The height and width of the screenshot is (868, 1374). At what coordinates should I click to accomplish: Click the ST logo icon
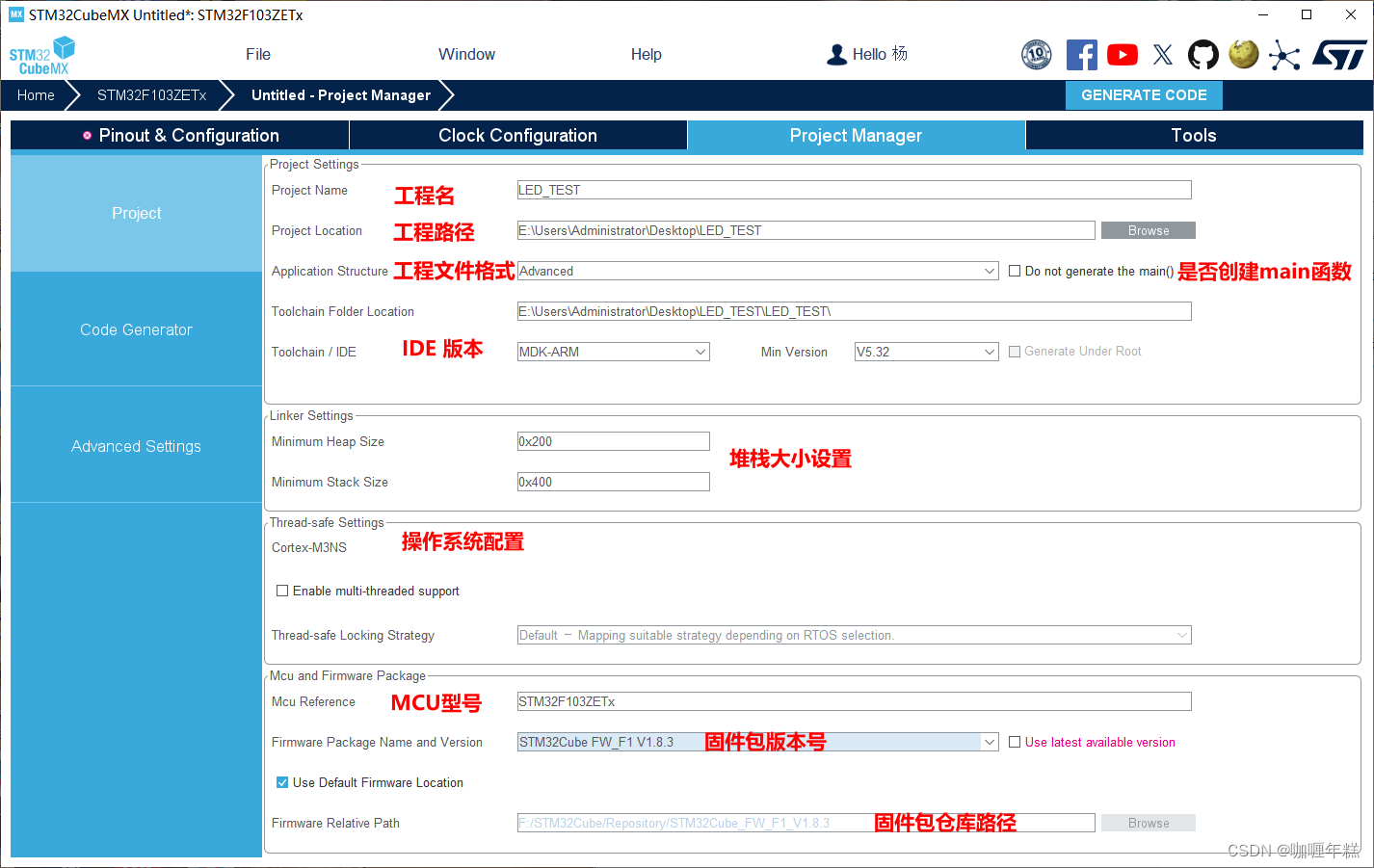1339,55
